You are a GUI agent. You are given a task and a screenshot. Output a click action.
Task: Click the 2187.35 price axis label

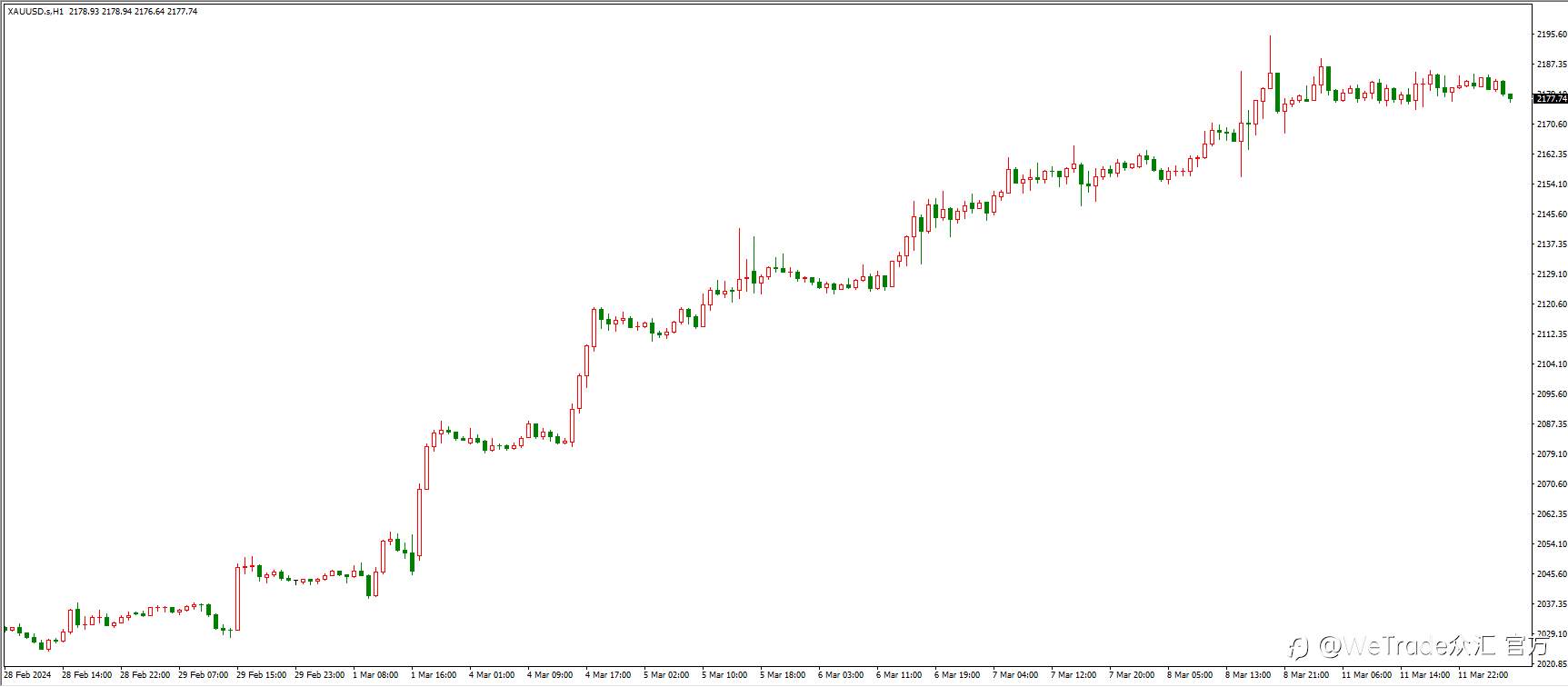[x=1552, y=65]
